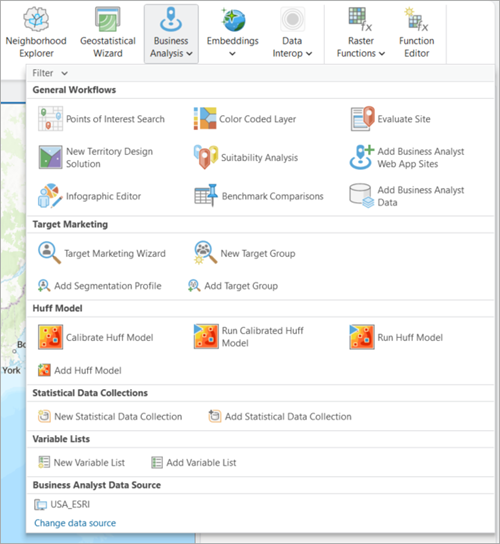500x544 pixels.
Task: Click the Add Segmentation Profile label
Action: pos(108,286)
